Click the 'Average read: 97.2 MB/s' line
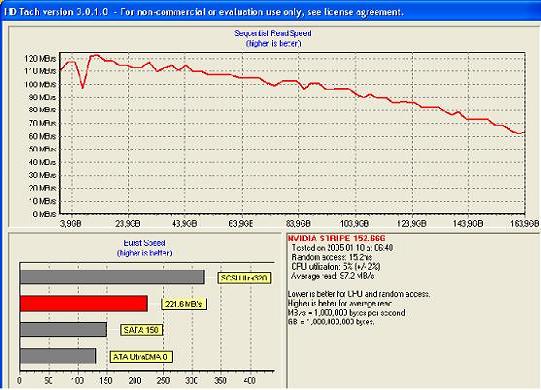 [333, 276]
